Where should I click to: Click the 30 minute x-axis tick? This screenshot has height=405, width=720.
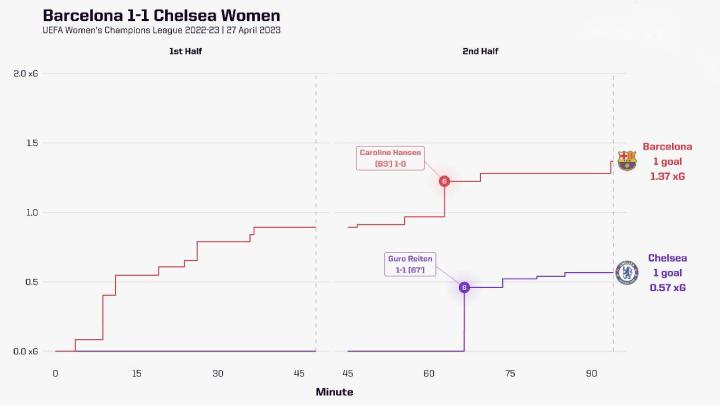217,372
